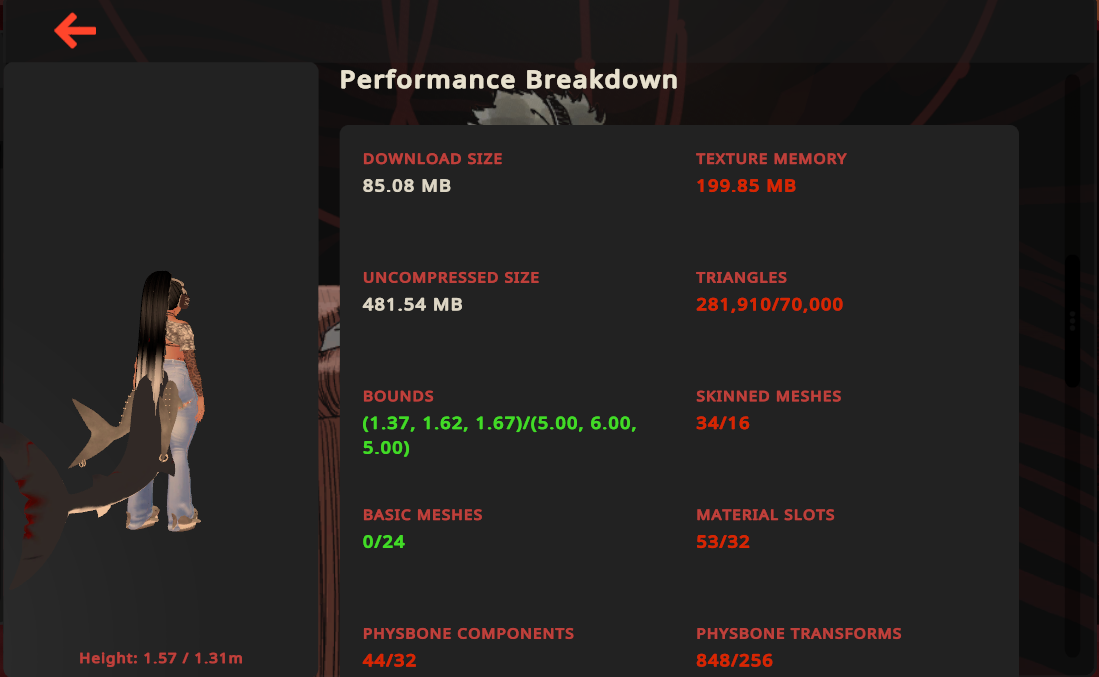Click the Skinned Meshes 34/16 stat
Image resolution: width=1099 pixels, height=677 pixels.
768,409
